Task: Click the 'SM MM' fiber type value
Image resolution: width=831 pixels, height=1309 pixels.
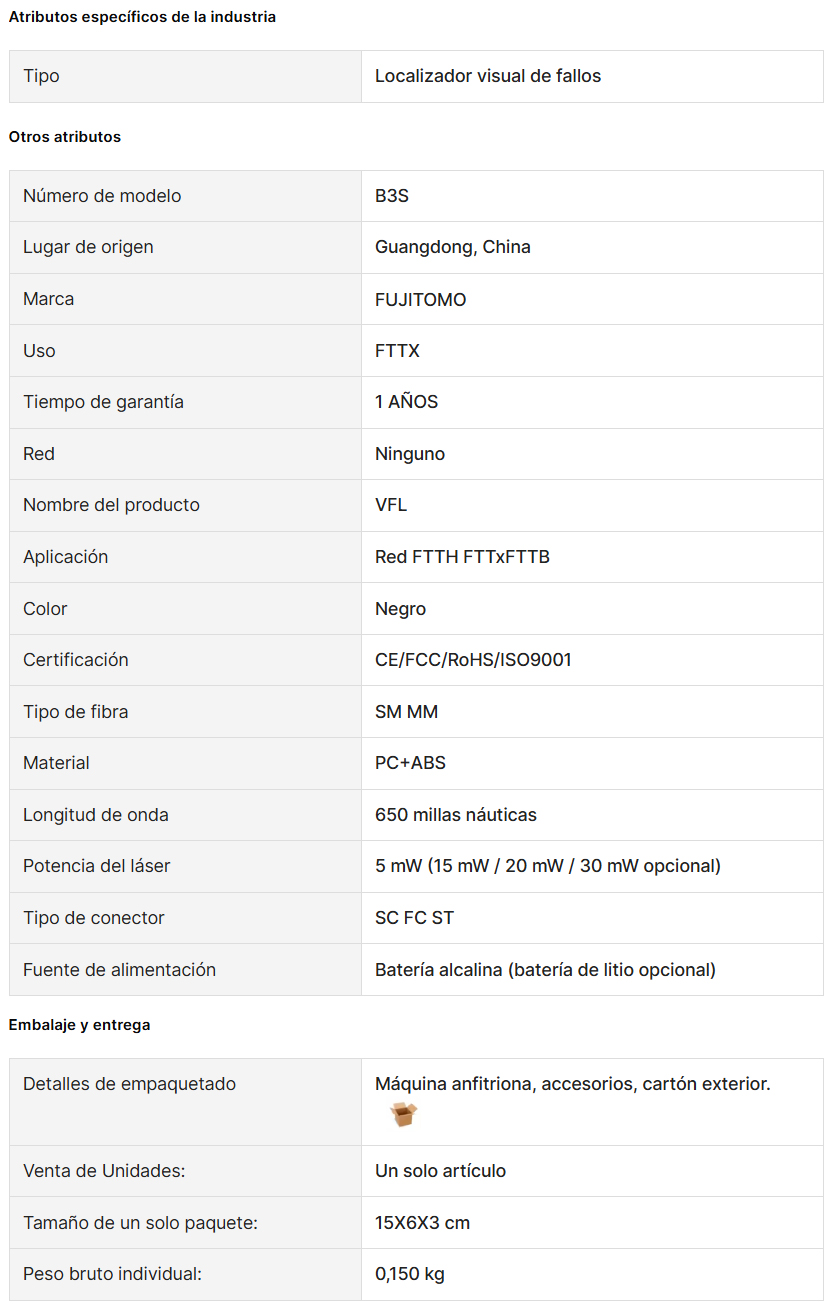Action: pyautogui.click(x=407, y=712)
